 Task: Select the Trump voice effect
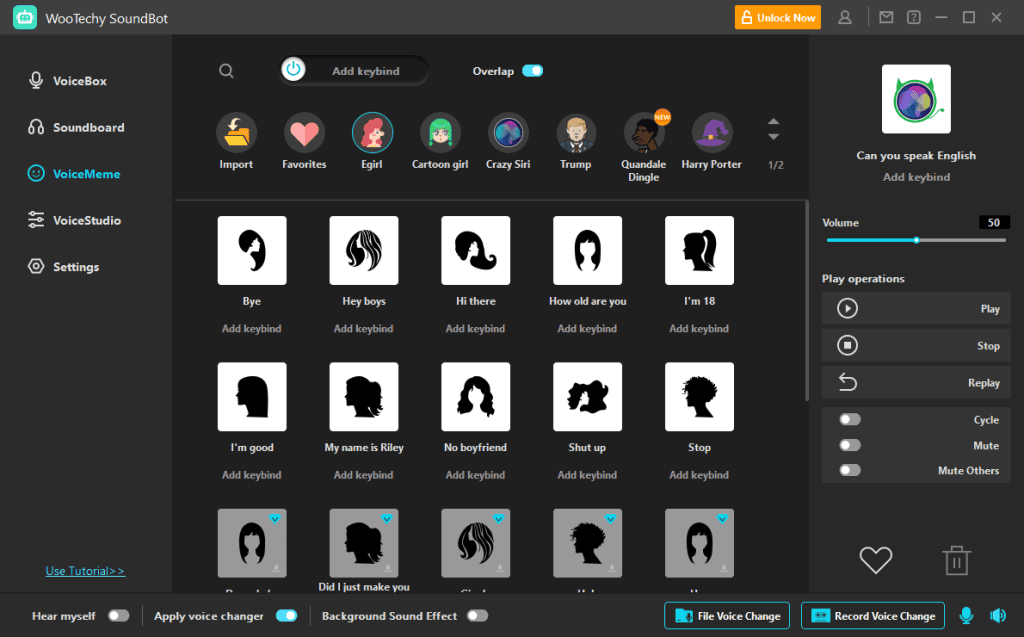pyautogui.click(x=576, y=137)
